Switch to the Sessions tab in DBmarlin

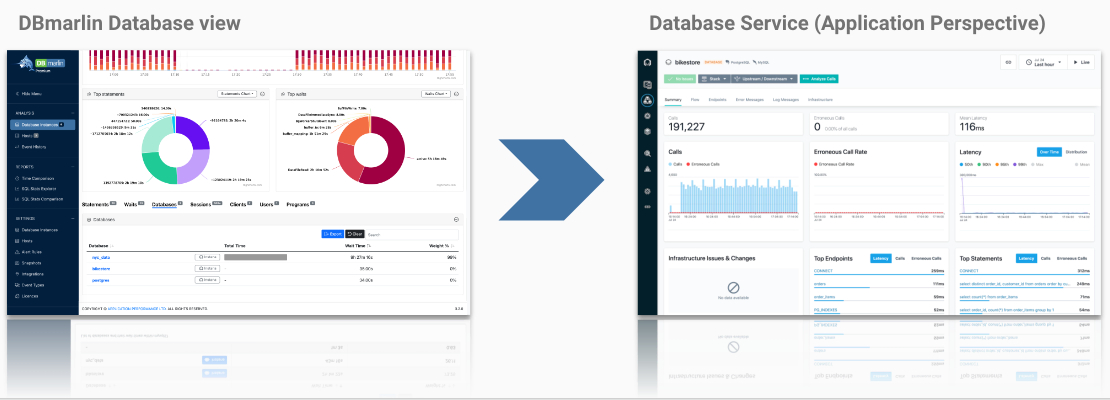point(207,204)
